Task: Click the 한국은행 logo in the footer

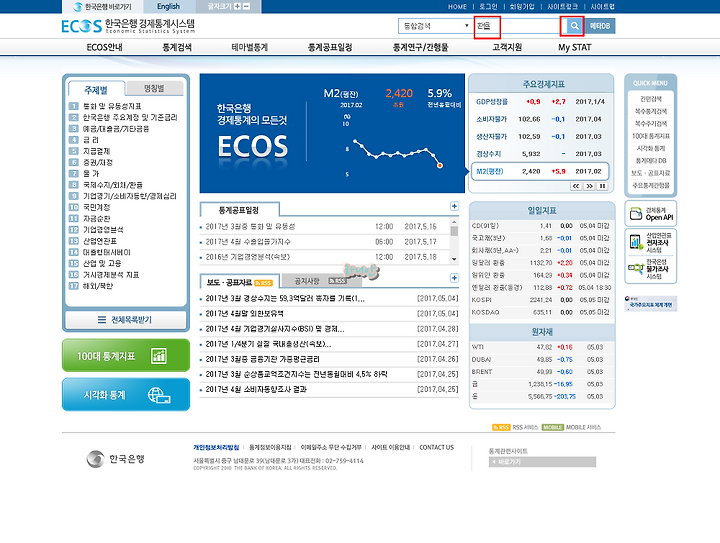Action: pos(115,459)
